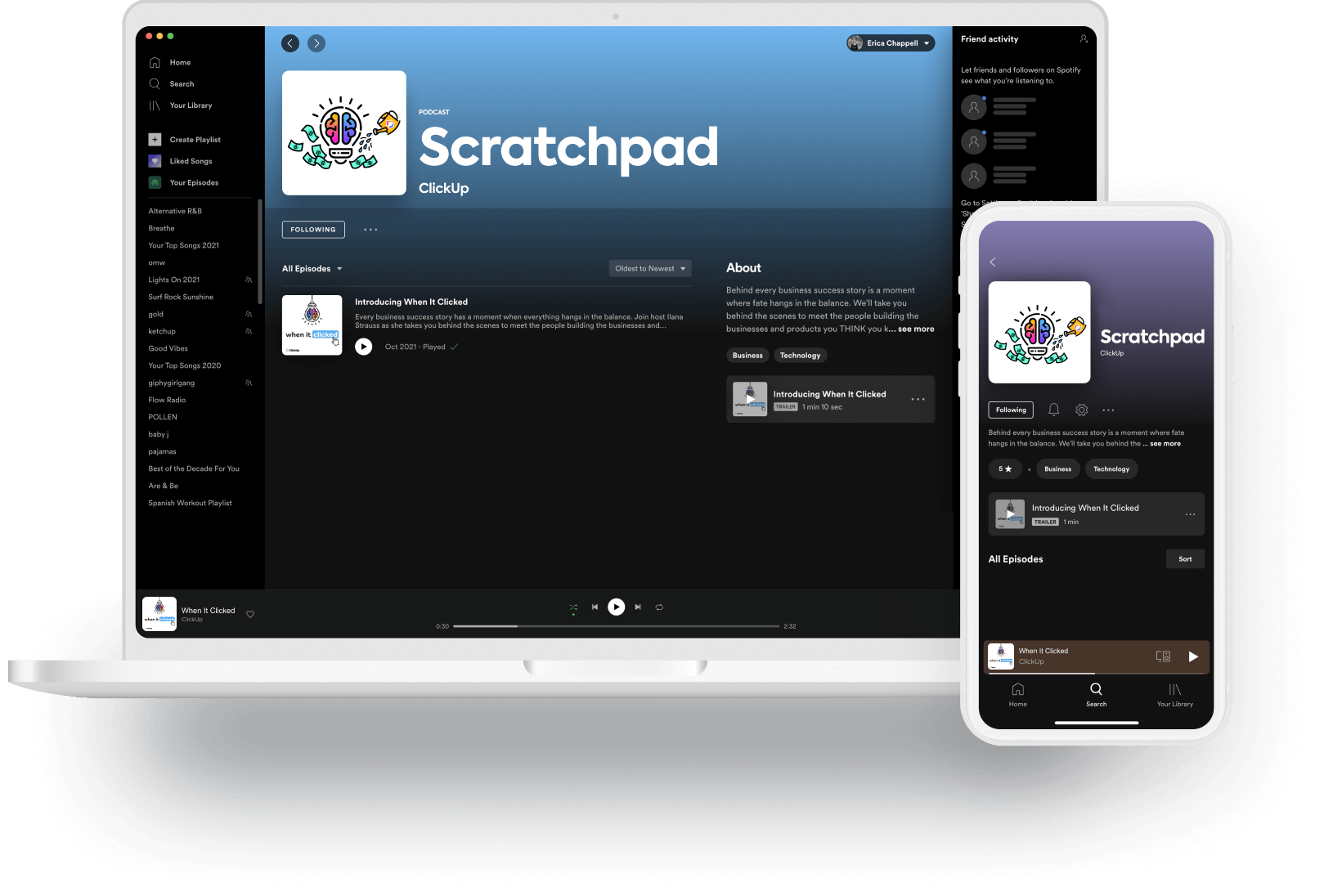
Task: Select the desktop Business category tag
Action: click(x=747, y=356)
